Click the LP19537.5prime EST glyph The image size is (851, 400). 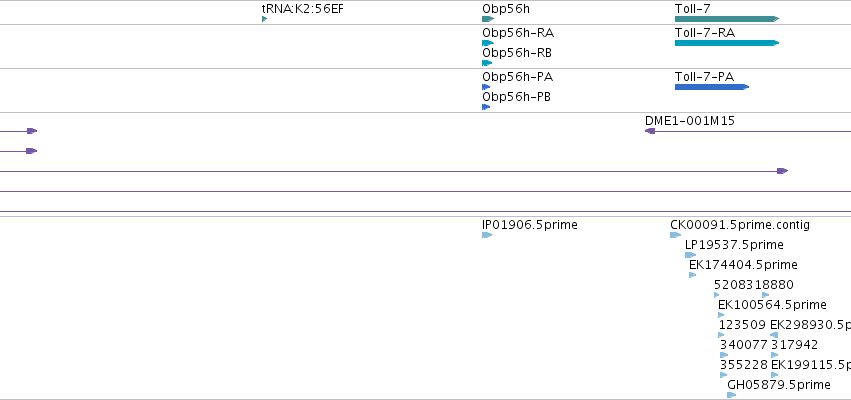pos(690,255)
